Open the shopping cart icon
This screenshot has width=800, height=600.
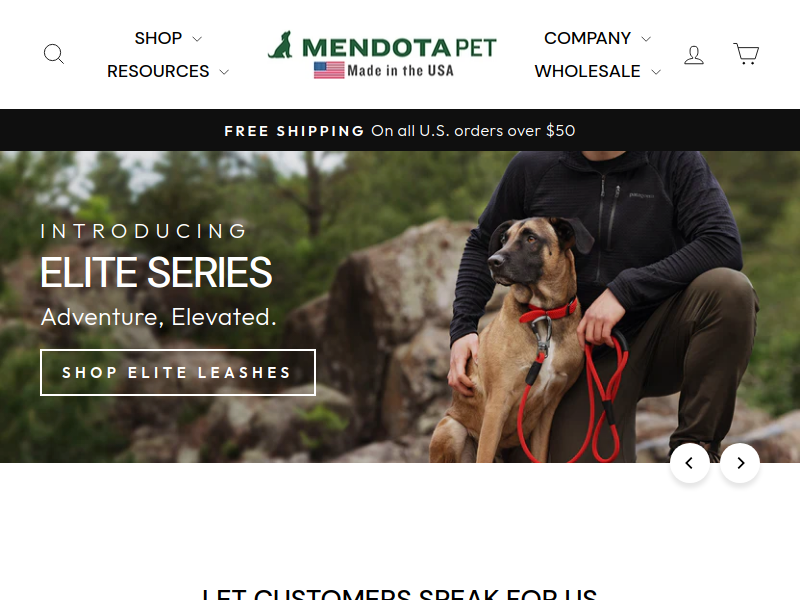click(x=746, y=54)
